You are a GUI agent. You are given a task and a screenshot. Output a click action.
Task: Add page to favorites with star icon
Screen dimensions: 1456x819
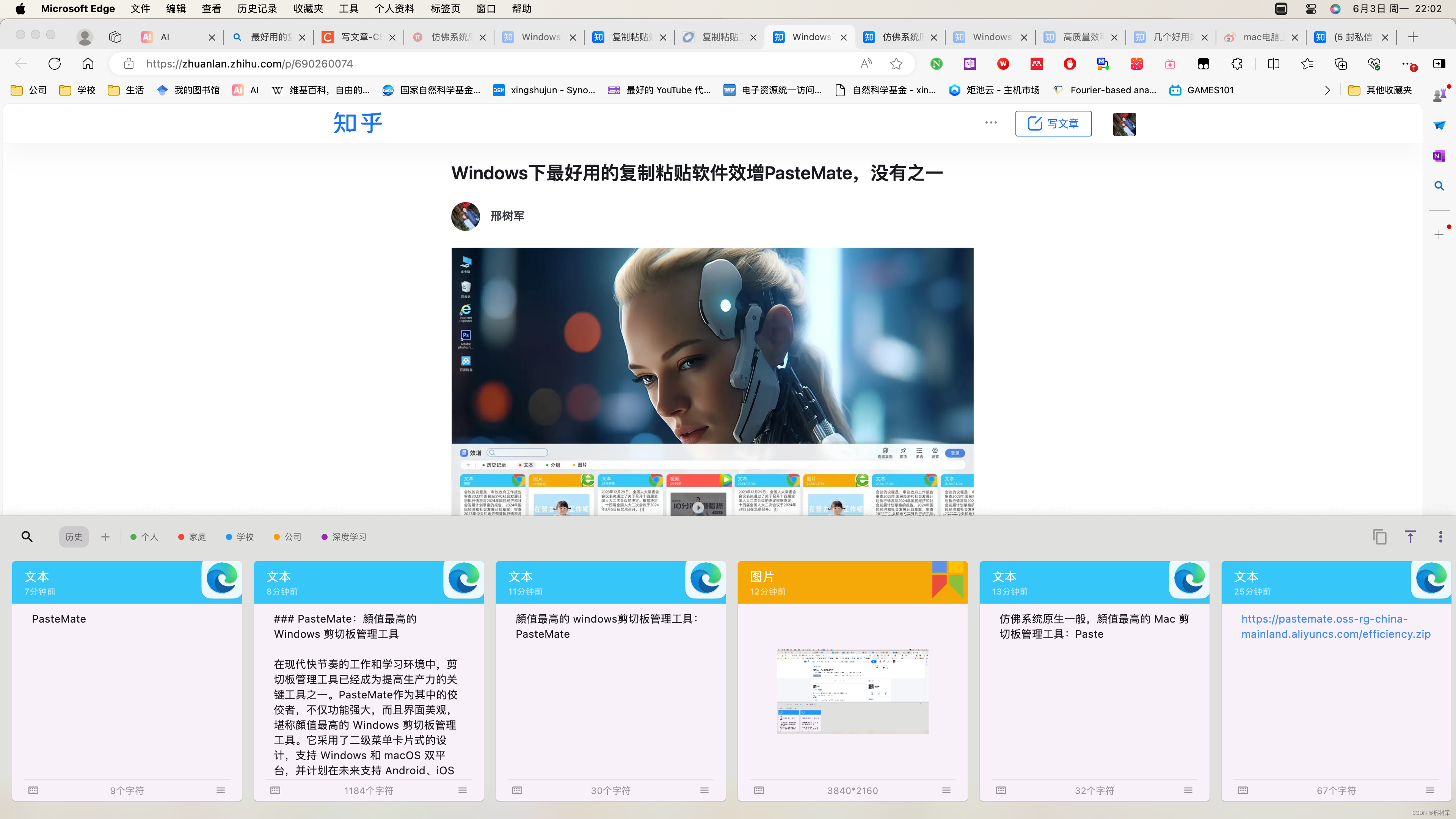[x=896, y=64]
